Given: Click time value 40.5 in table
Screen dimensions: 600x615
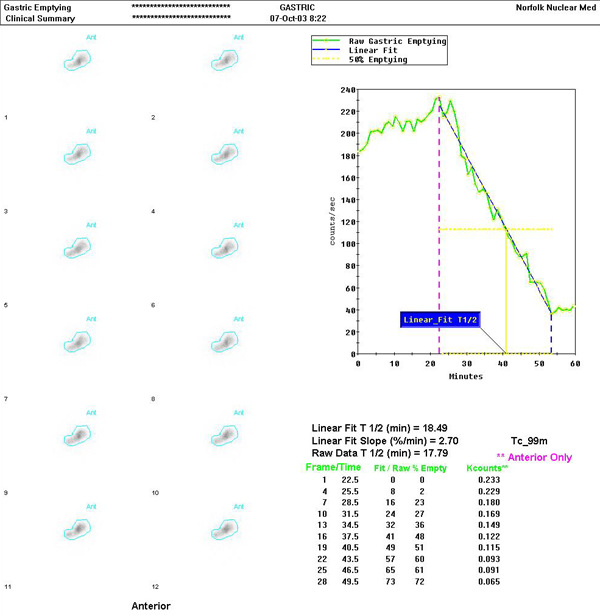Looking at the screenshot, I should click(x=350, y=548).
